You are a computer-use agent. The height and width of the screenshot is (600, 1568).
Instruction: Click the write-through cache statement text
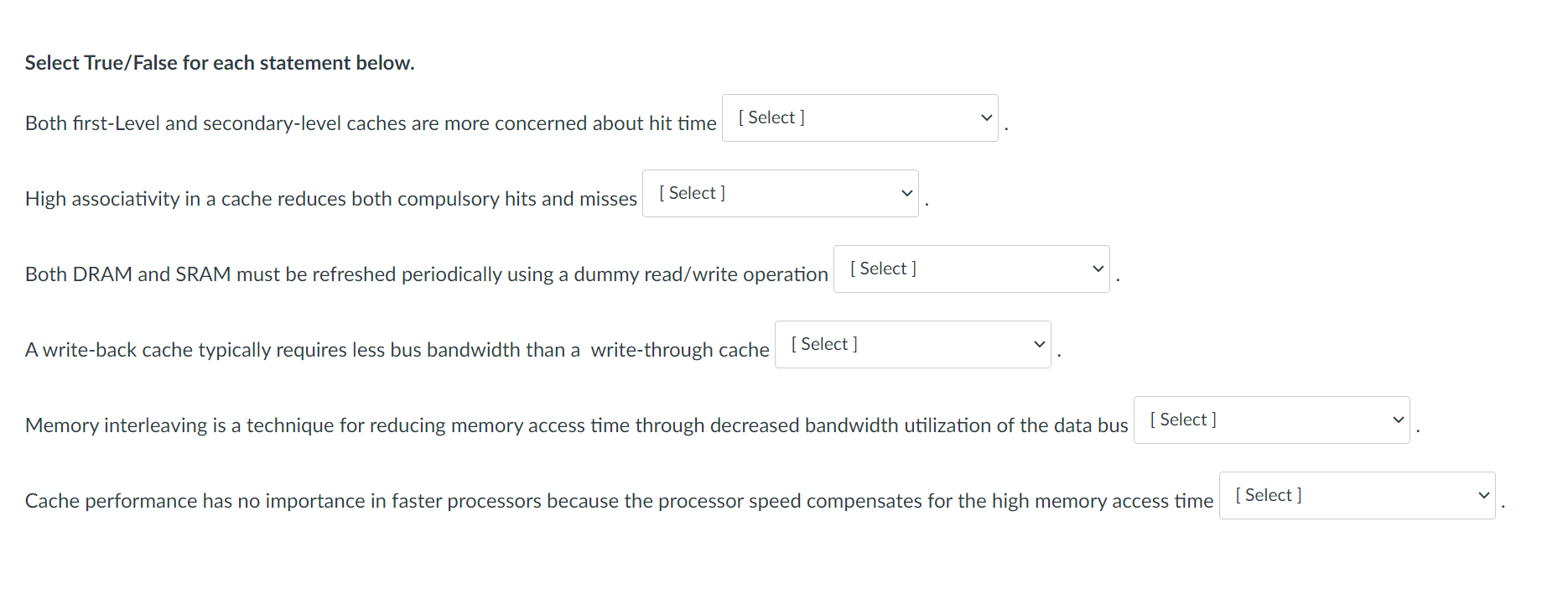coord(397,350)
